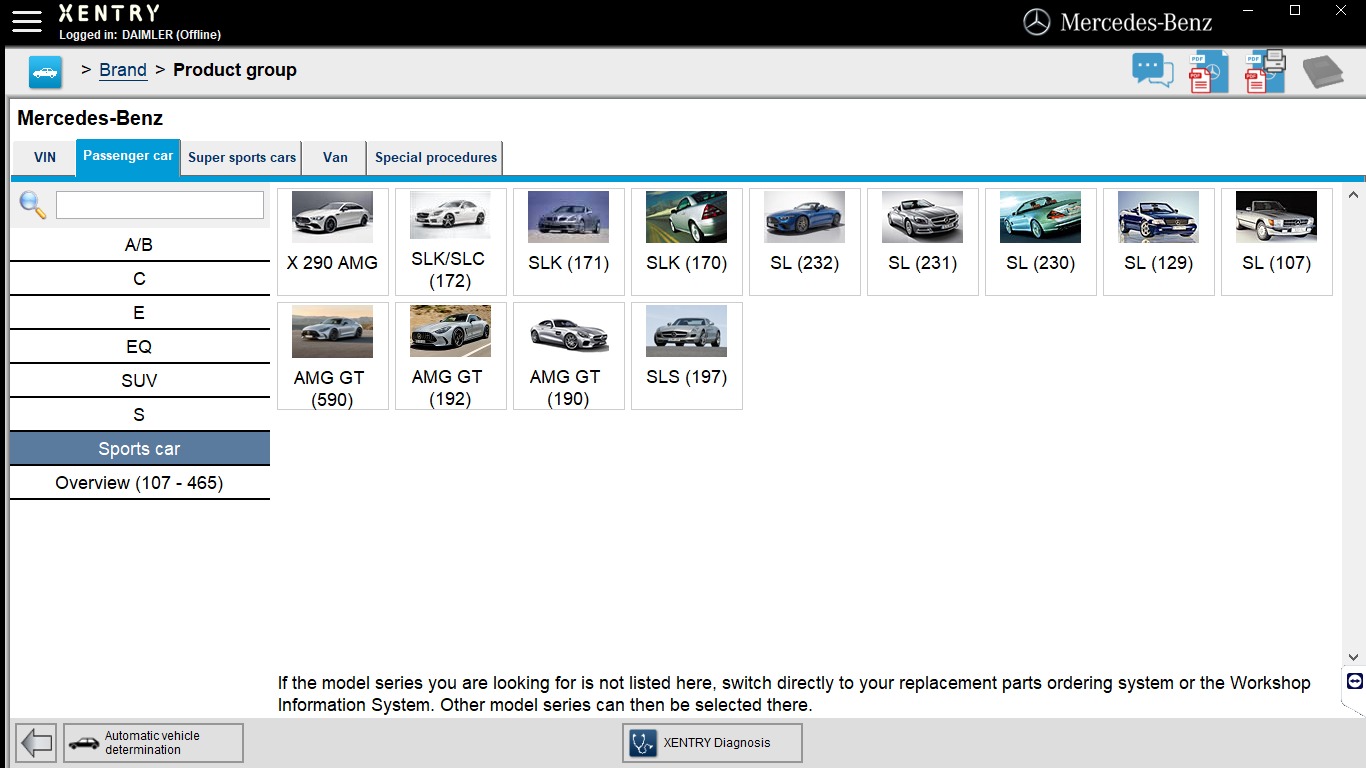Select the AMG GT (192) thumbnail
Screen dimensions: 1366x768
tap(450, 356)
